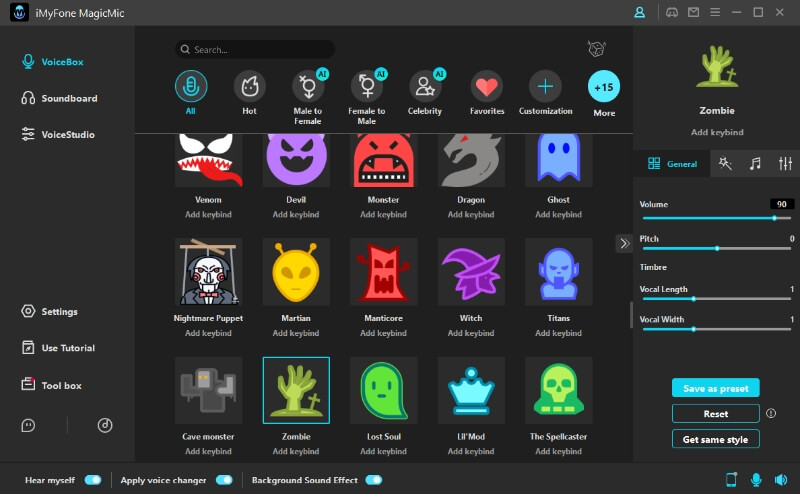800x494 pixels.
Task: Toggle the Apply voice changer switch
Action: point(224,480)
